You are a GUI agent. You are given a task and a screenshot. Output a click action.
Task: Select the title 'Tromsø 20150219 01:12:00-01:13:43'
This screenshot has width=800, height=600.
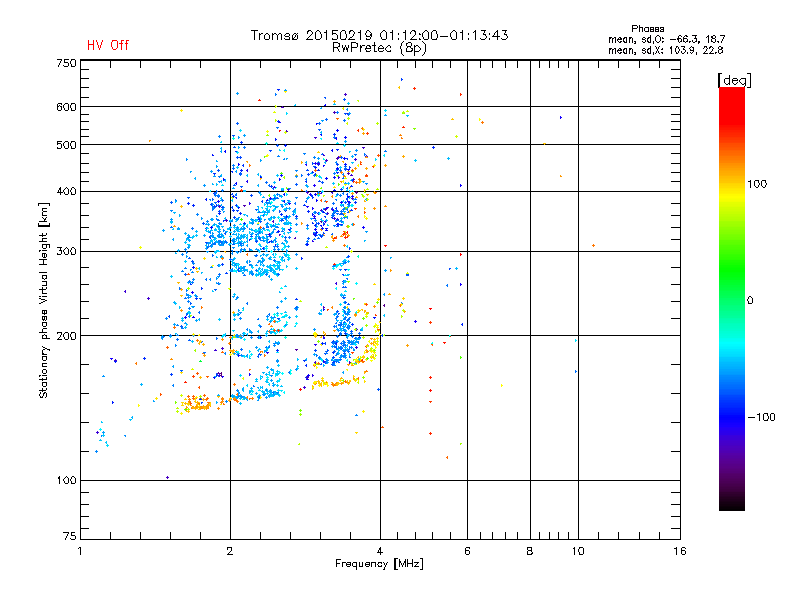[x=380, y=35]
